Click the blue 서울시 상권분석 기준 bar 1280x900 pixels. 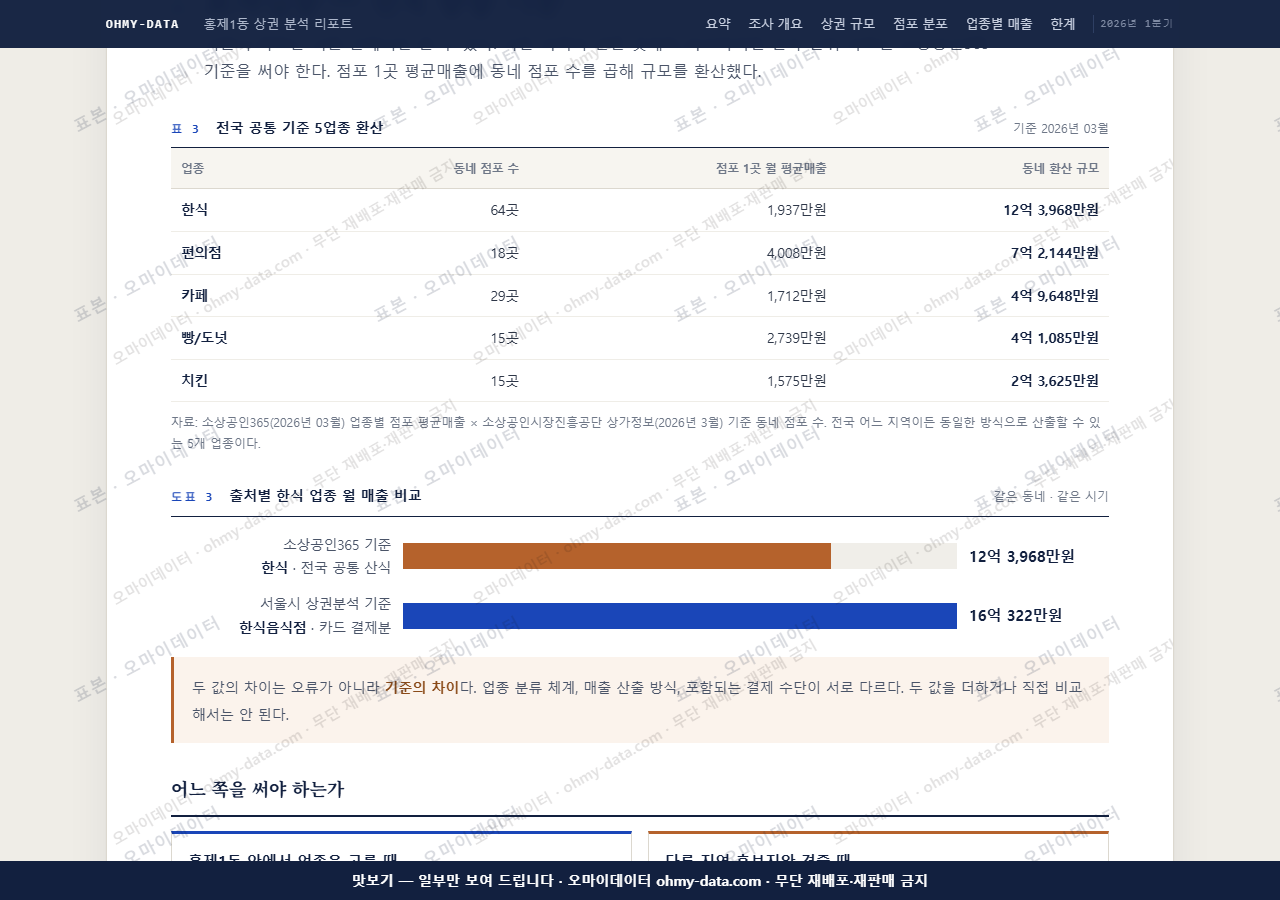point(680,616)
